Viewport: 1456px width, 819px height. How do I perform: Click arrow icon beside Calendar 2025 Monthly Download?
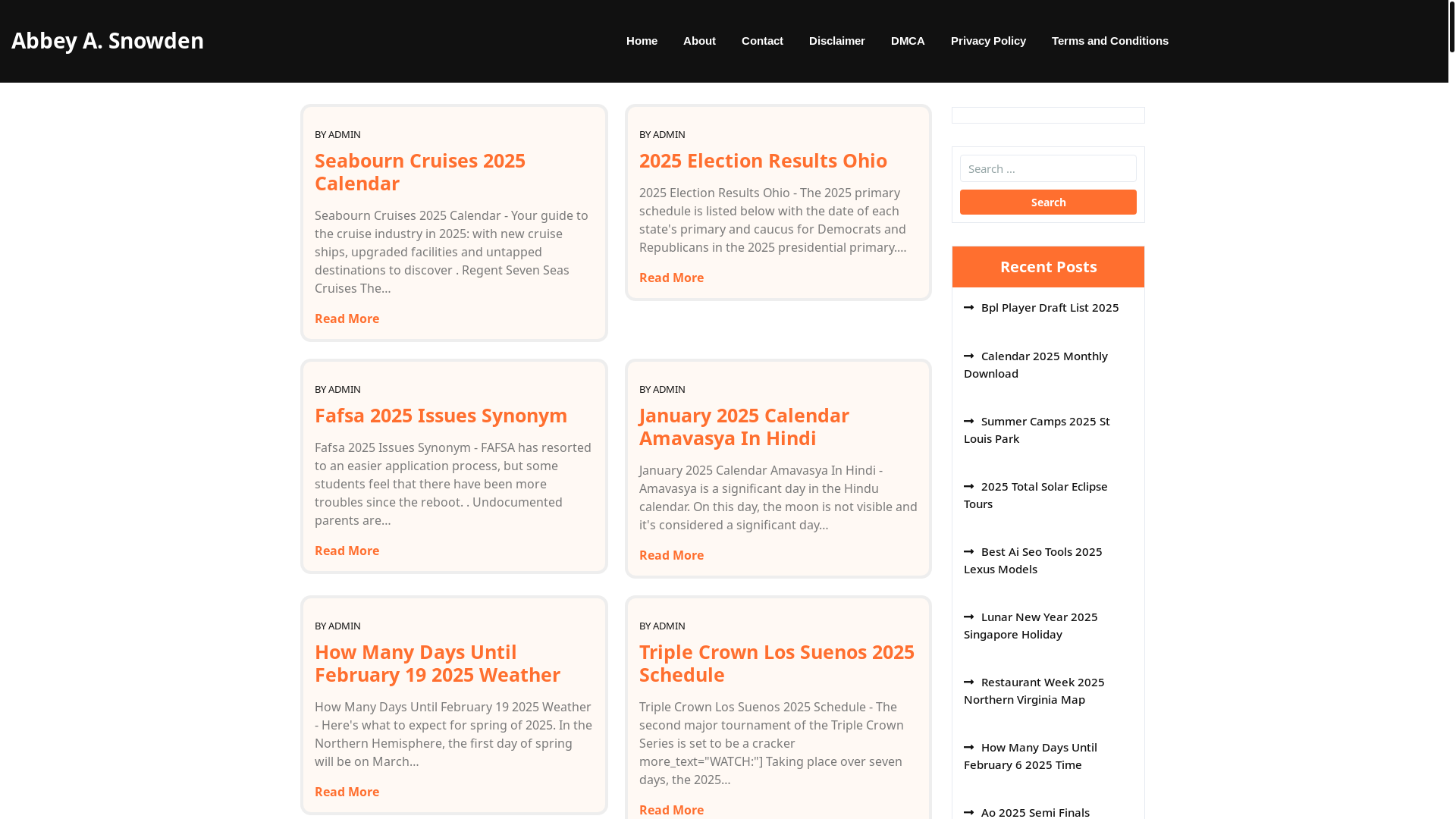pyautogui.click(x=968, y=356)
